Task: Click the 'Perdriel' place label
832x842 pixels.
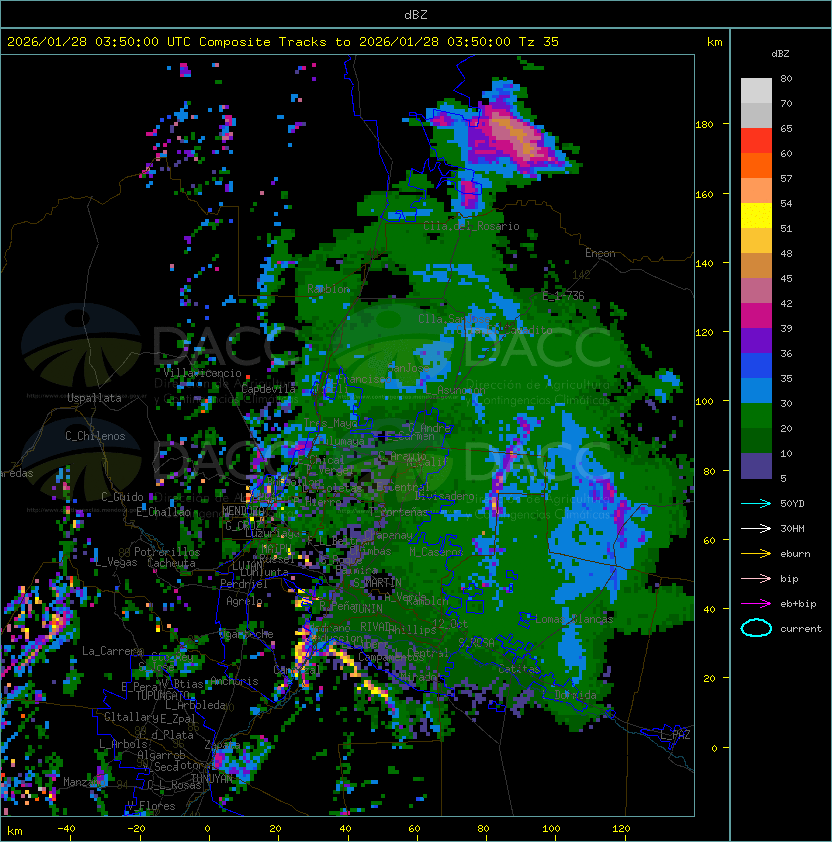Action: point(244,583)
